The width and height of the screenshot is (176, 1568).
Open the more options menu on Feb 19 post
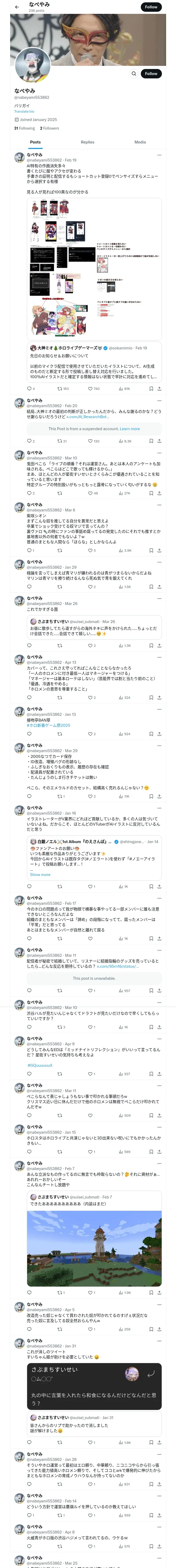[159, 155]
